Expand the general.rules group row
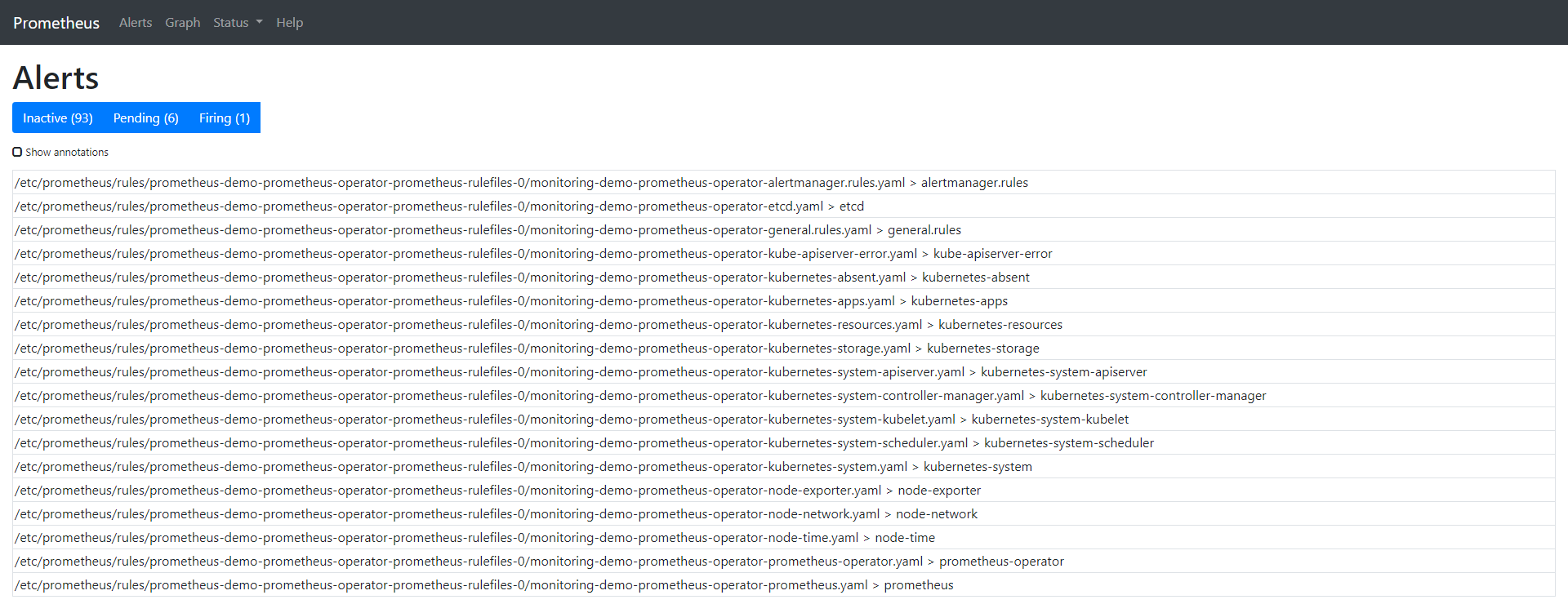Image resolution: width=1568 pixels, height=604 pixels. [784, 230]
